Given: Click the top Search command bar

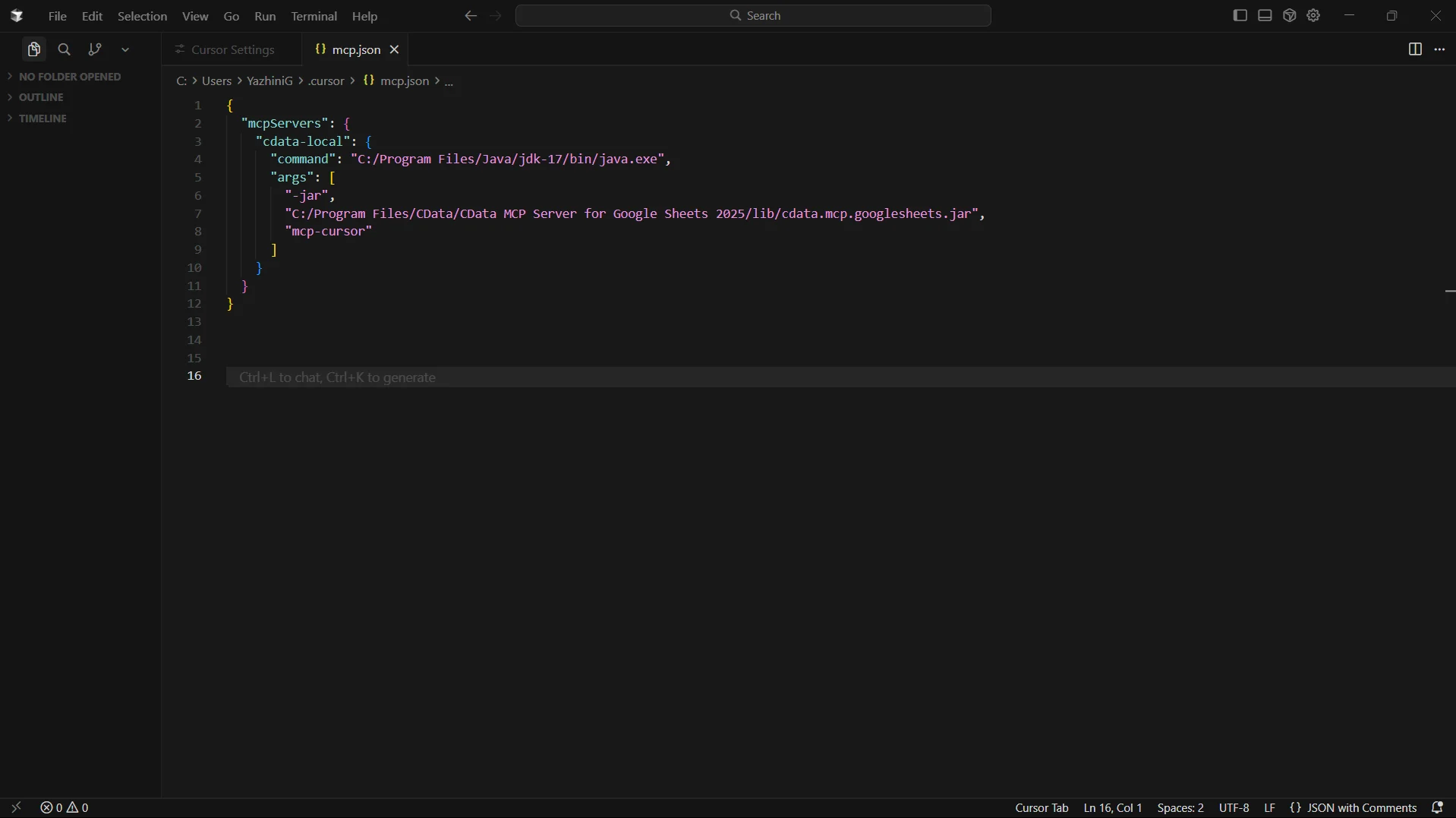Looking at the screenshot, I should pyautogui.click(x=753, y=16).
